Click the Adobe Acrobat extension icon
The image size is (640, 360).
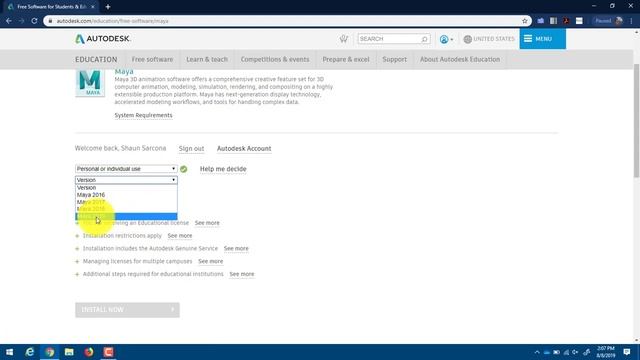pos(566,21)
